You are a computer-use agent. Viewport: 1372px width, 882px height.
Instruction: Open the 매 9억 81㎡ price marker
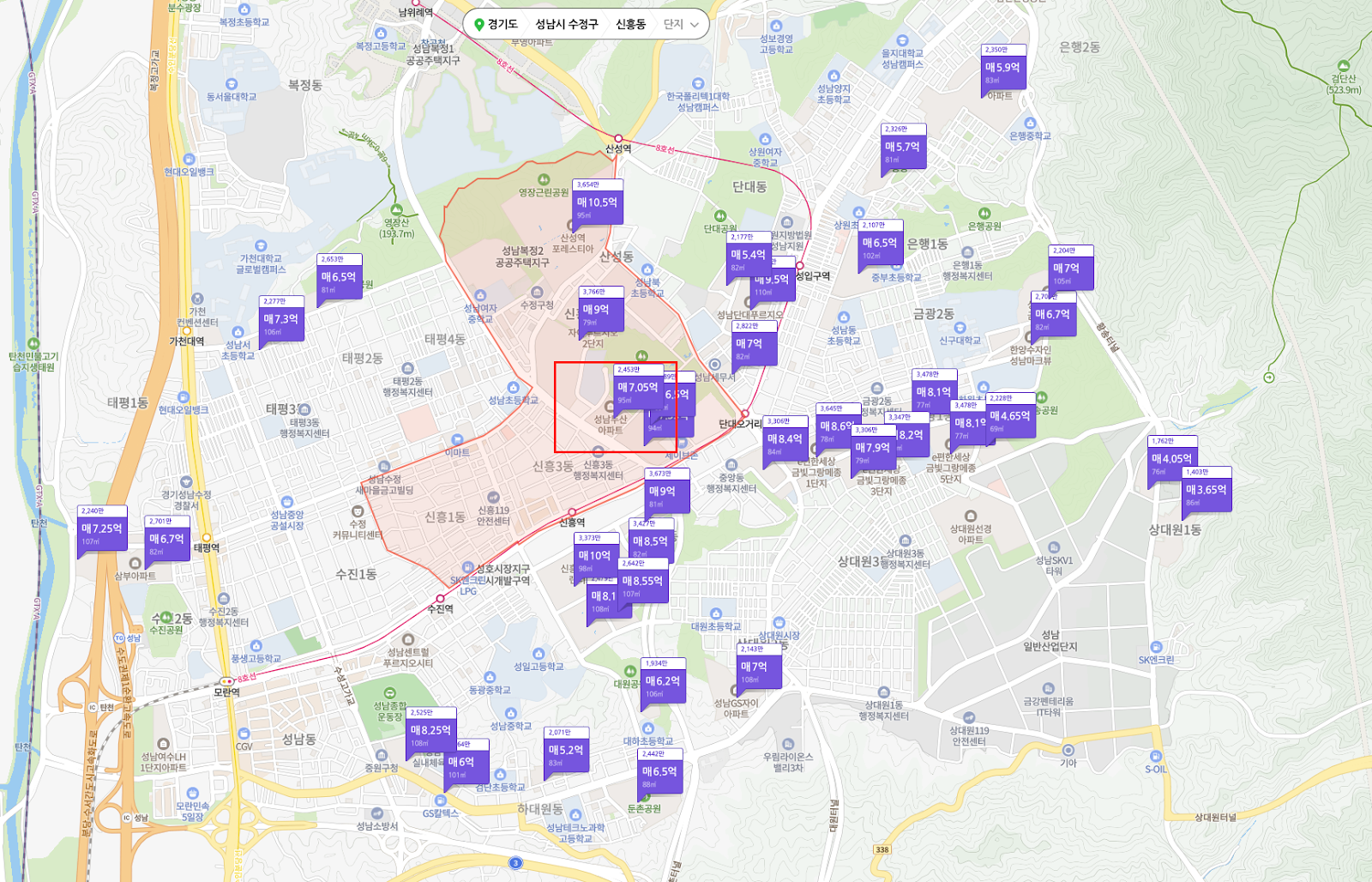(x=666, y=492)
